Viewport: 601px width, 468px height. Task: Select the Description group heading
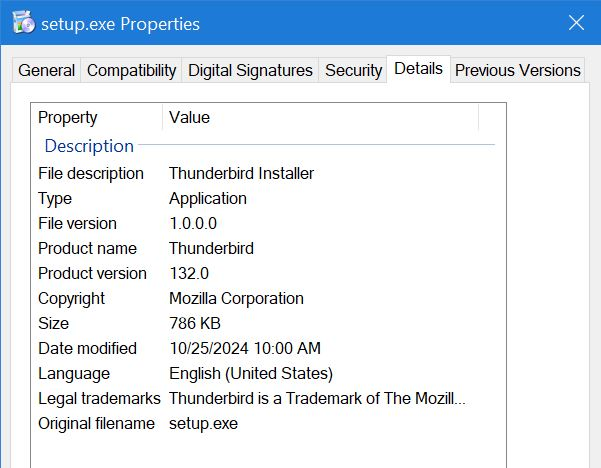coord(89,146)
